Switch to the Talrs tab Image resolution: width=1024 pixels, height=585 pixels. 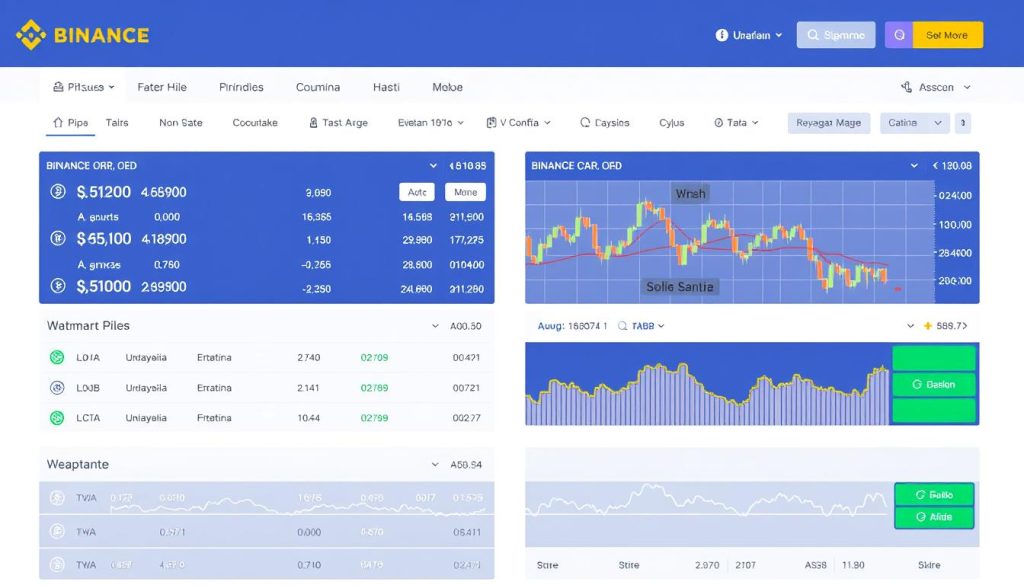117,123
